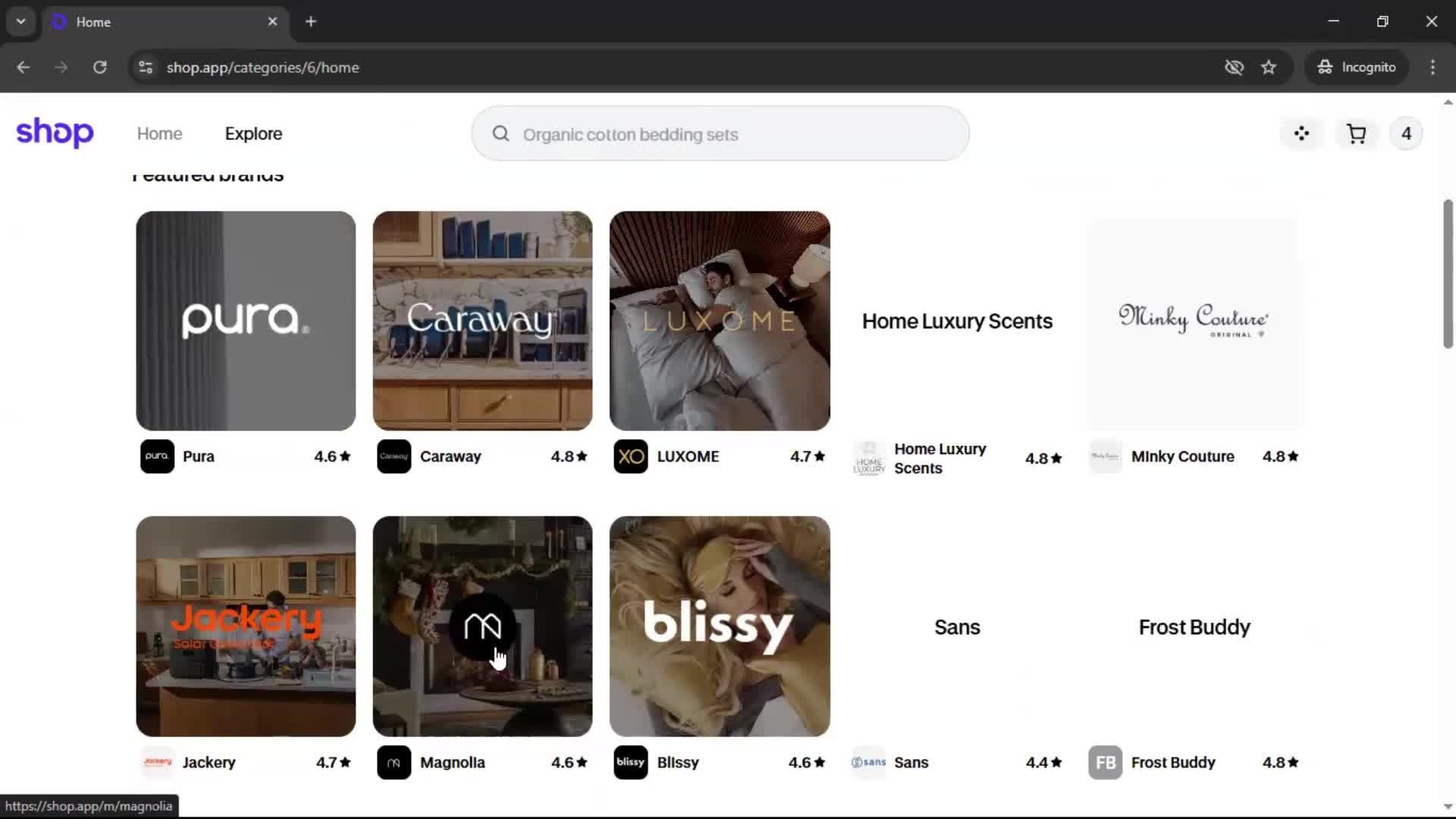1456x819 pixels.
Task: Click the Shop AI sparkle icon
Action: click(1301, 134)
